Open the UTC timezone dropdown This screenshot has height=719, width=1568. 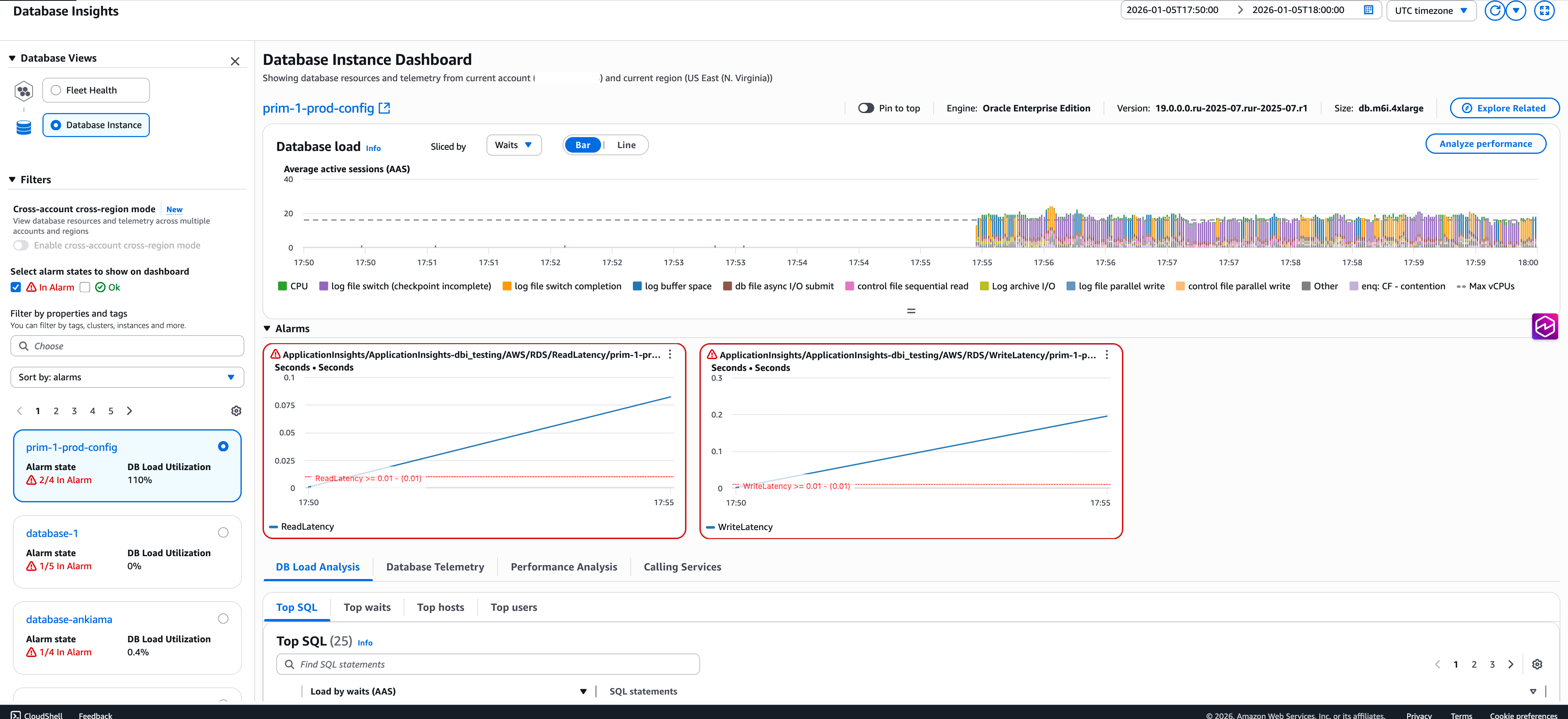1431,10
